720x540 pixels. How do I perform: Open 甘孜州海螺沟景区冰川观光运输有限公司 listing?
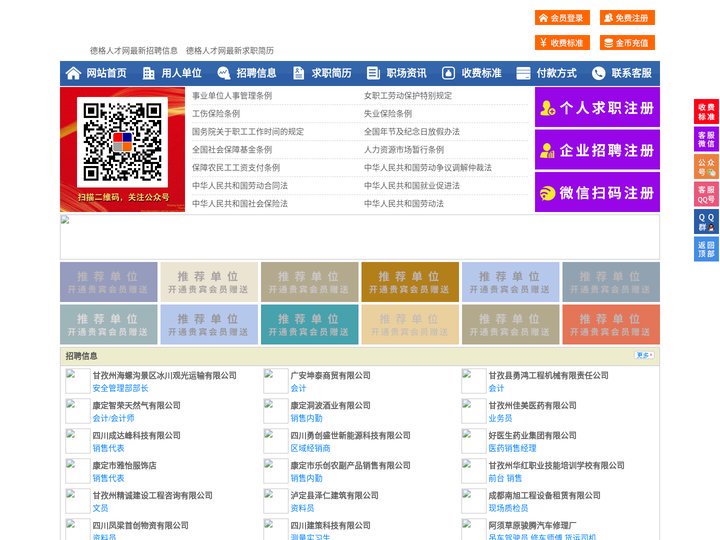pyautogui.click(x=164, y=375)
